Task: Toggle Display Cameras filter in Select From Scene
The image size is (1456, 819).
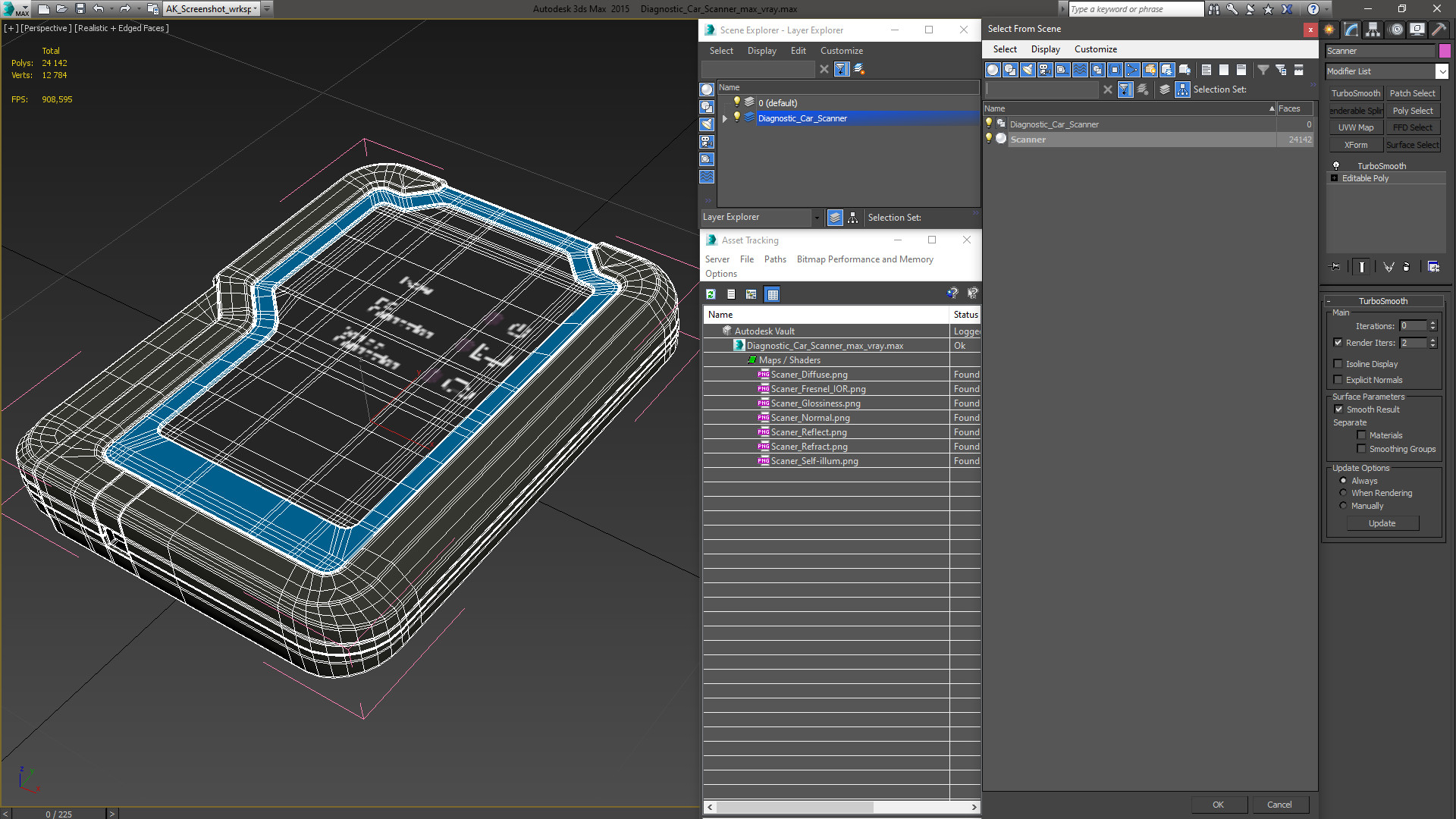Action: [x=1045, y=70]
